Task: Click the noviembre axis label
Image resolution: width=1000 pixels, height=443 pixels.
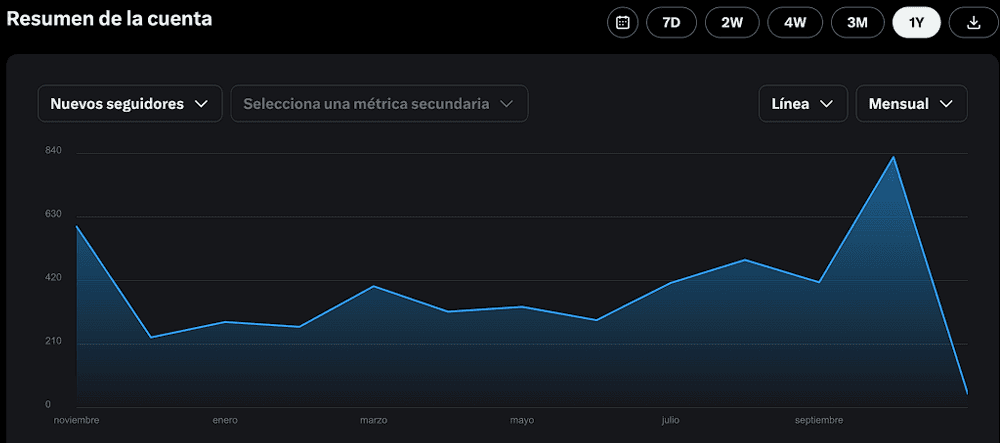Action: click(x=77, y=421)
